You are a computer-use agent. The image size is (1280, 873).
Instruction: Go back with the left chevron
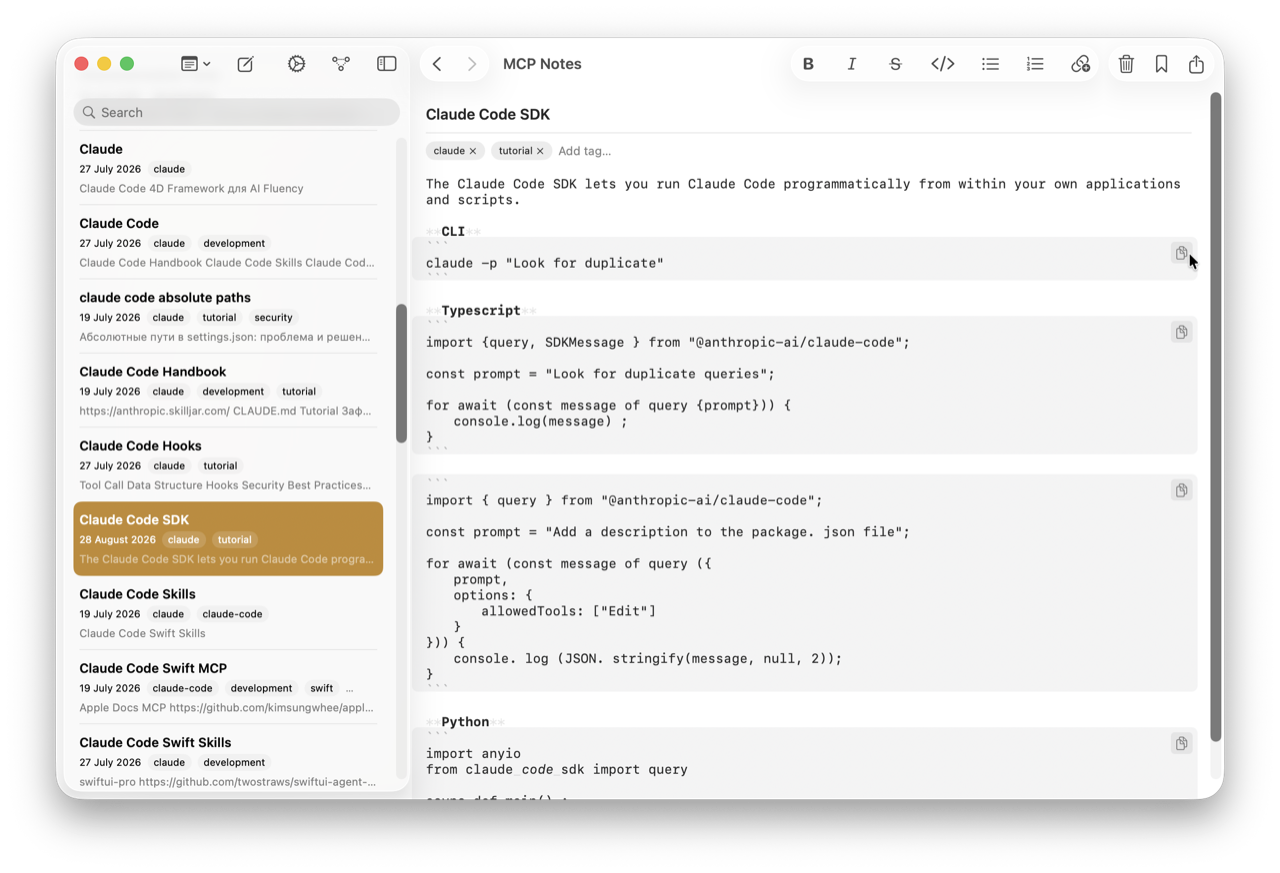click(437, 64)
